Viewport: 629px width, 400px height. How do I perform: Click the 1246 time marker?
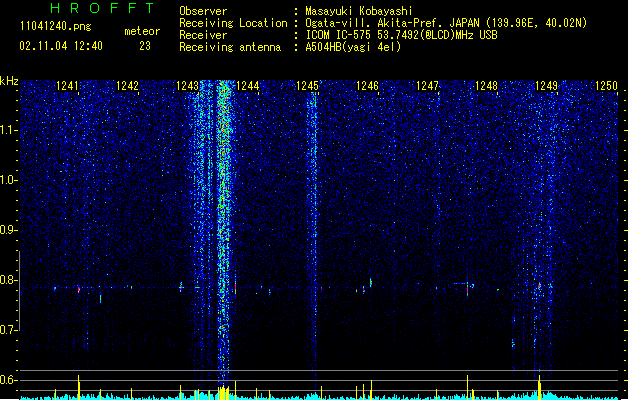tap(367, 85)
